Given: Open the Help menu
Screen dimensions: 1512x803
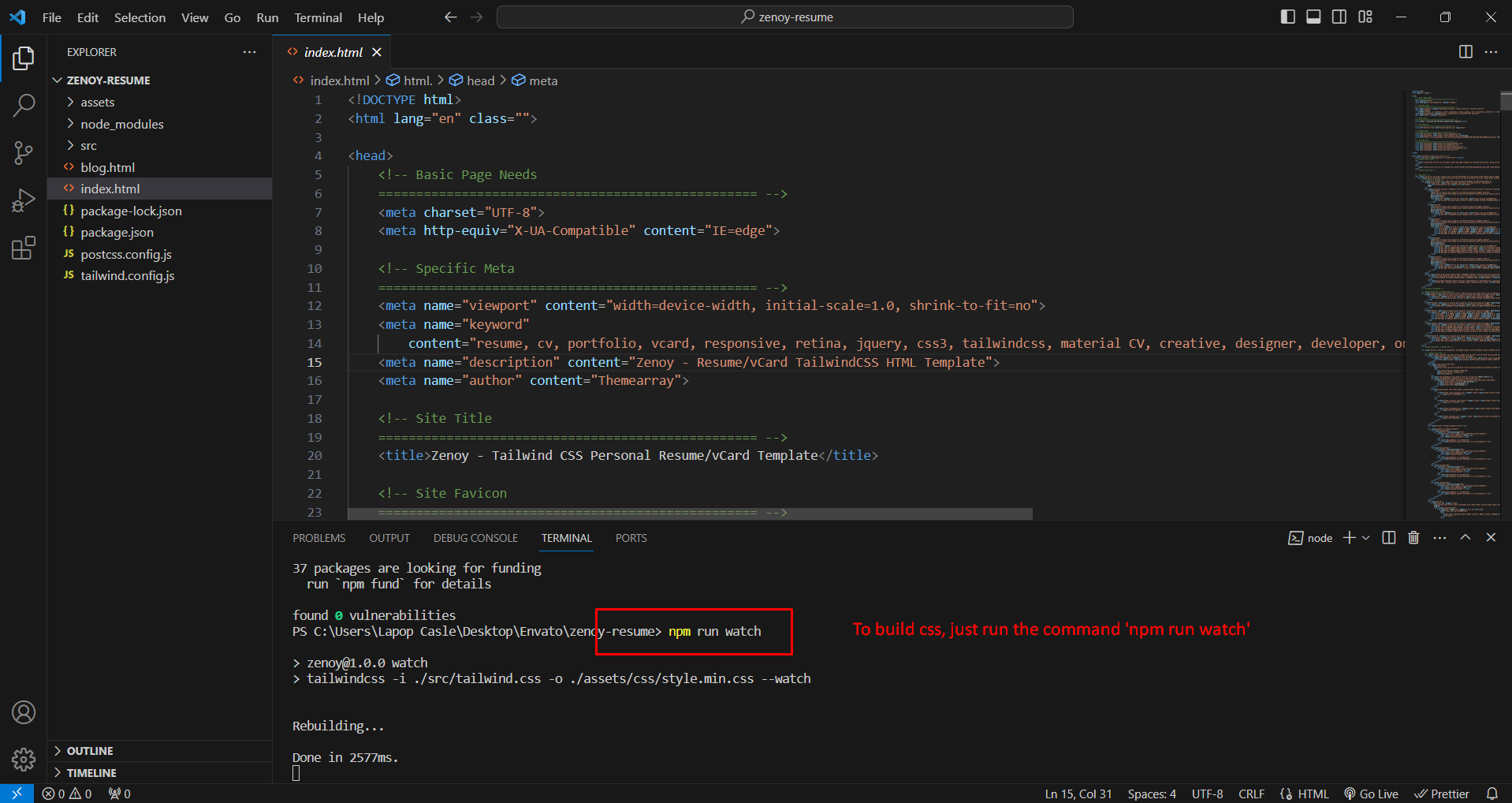Looking at the screenshot, I should (x=371, y=17).
